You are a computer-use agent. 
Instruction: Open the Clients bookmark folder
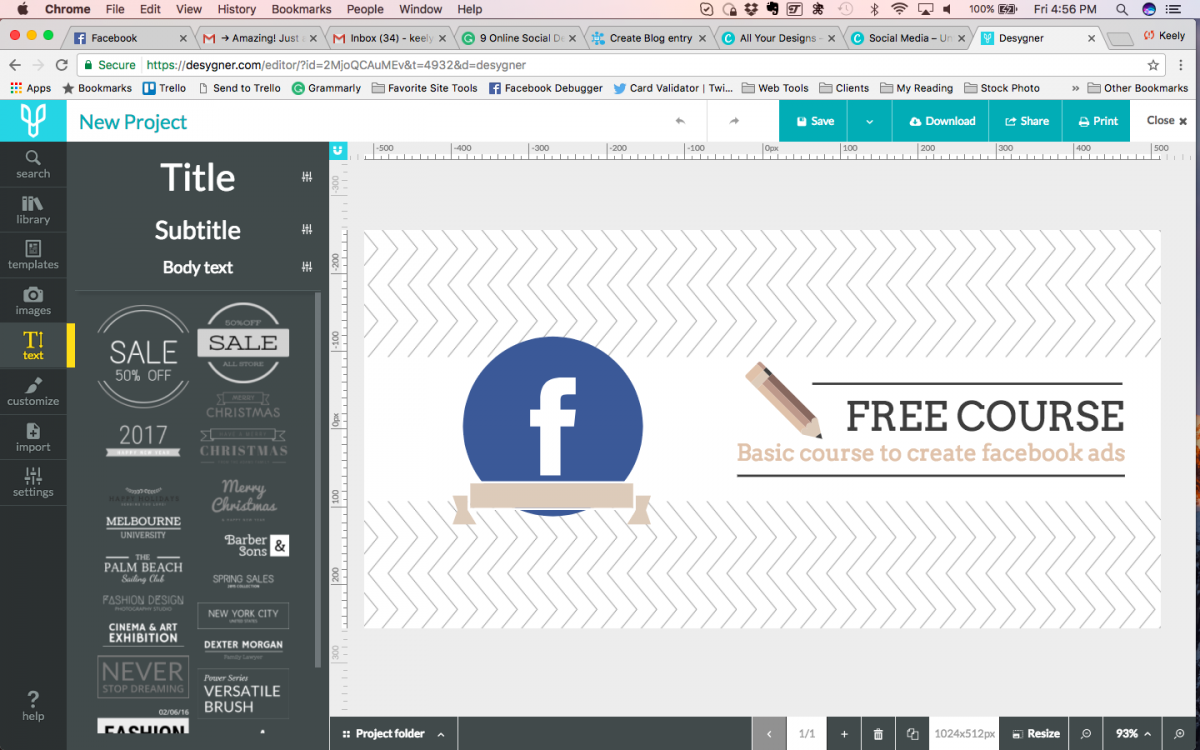pyautogui.click(x=844, y=88)
